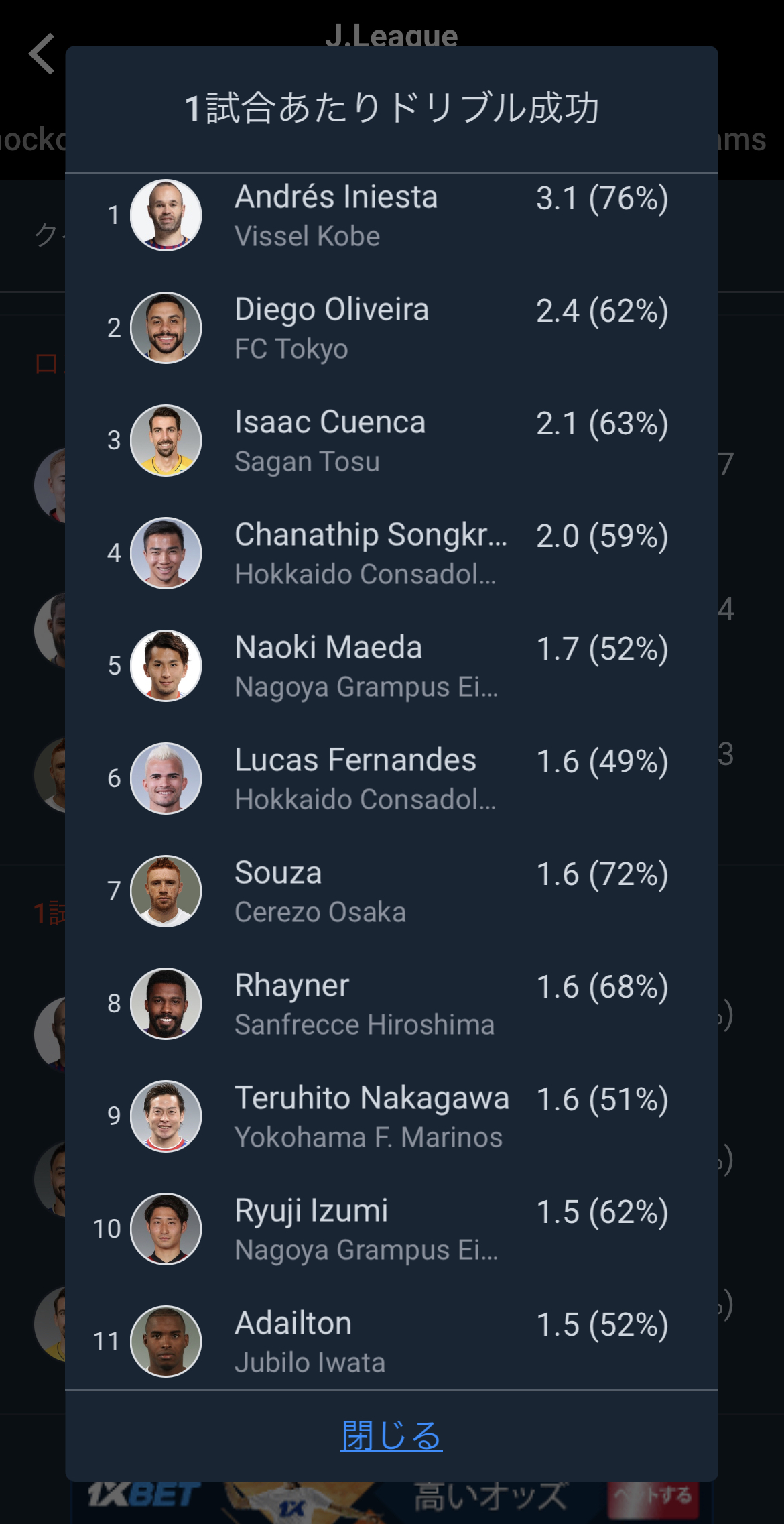Viewport: 784px width, 1524px height.
Task: Open Souza's player photo
Action: point(166,891)
